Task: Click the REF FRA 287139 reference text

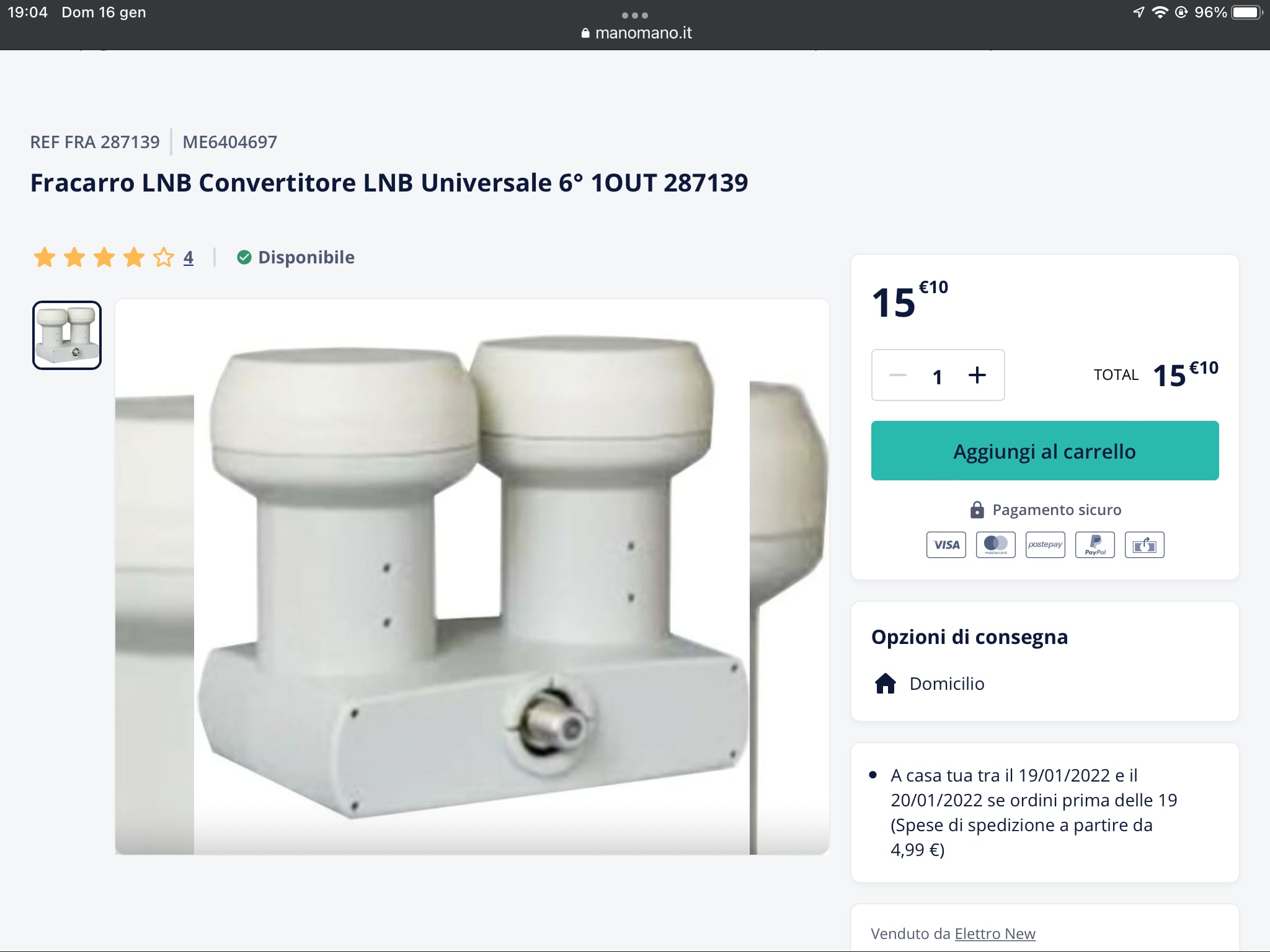Action: [95, 142]
